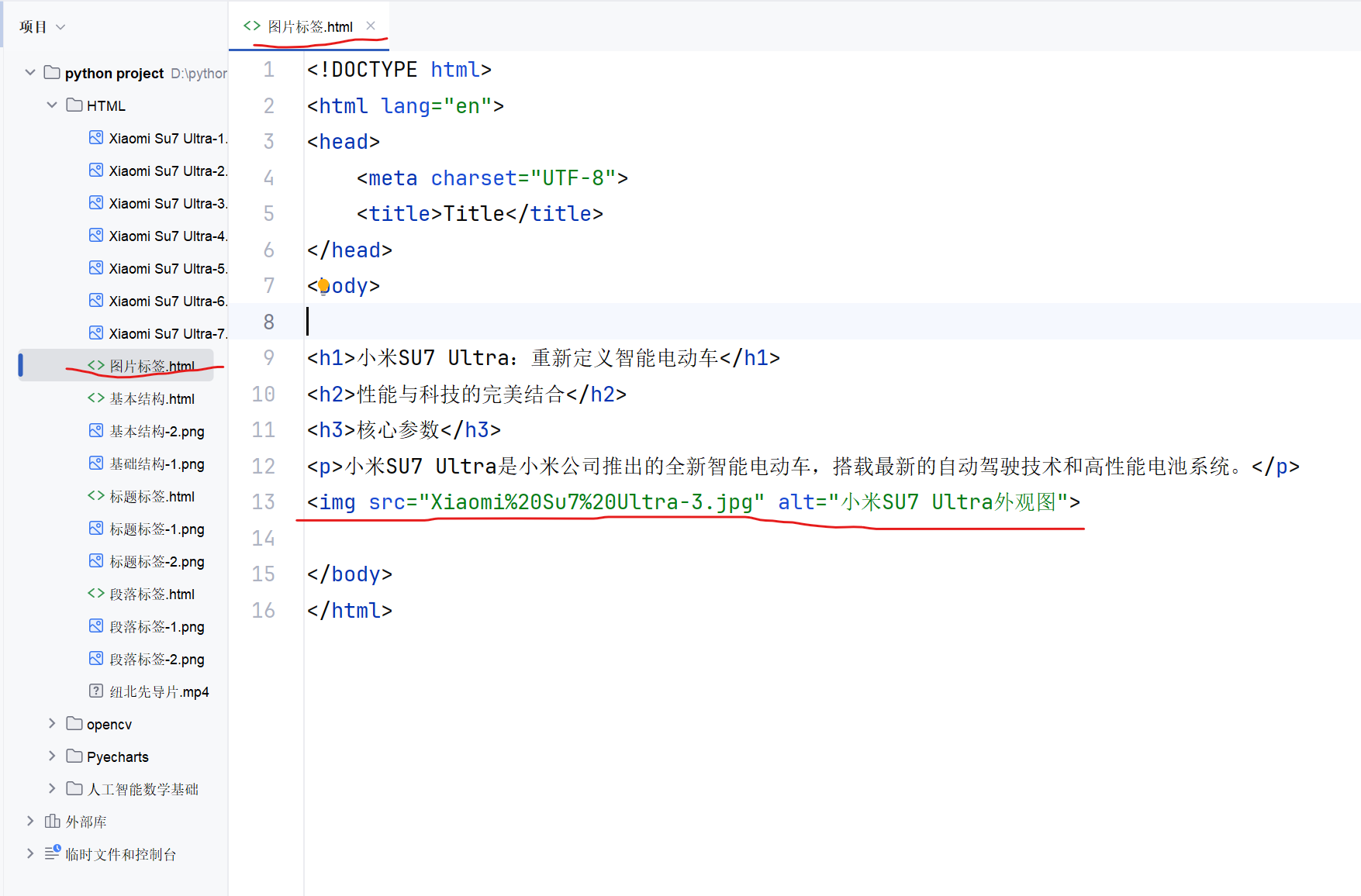Click line number 13 in the gutter
Image resolution: width=1361 pixels, height=896 pixels.
pos(264,502)
